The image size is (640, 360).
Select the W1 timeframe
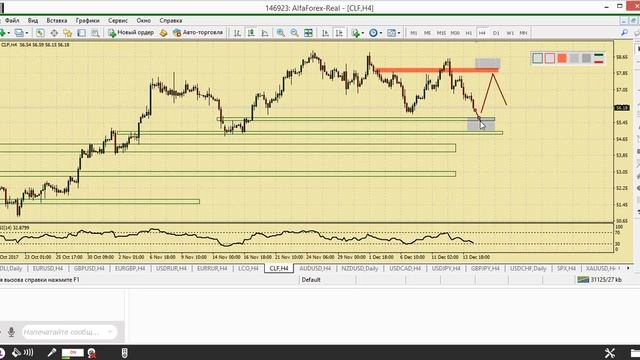tap(510, 33)
